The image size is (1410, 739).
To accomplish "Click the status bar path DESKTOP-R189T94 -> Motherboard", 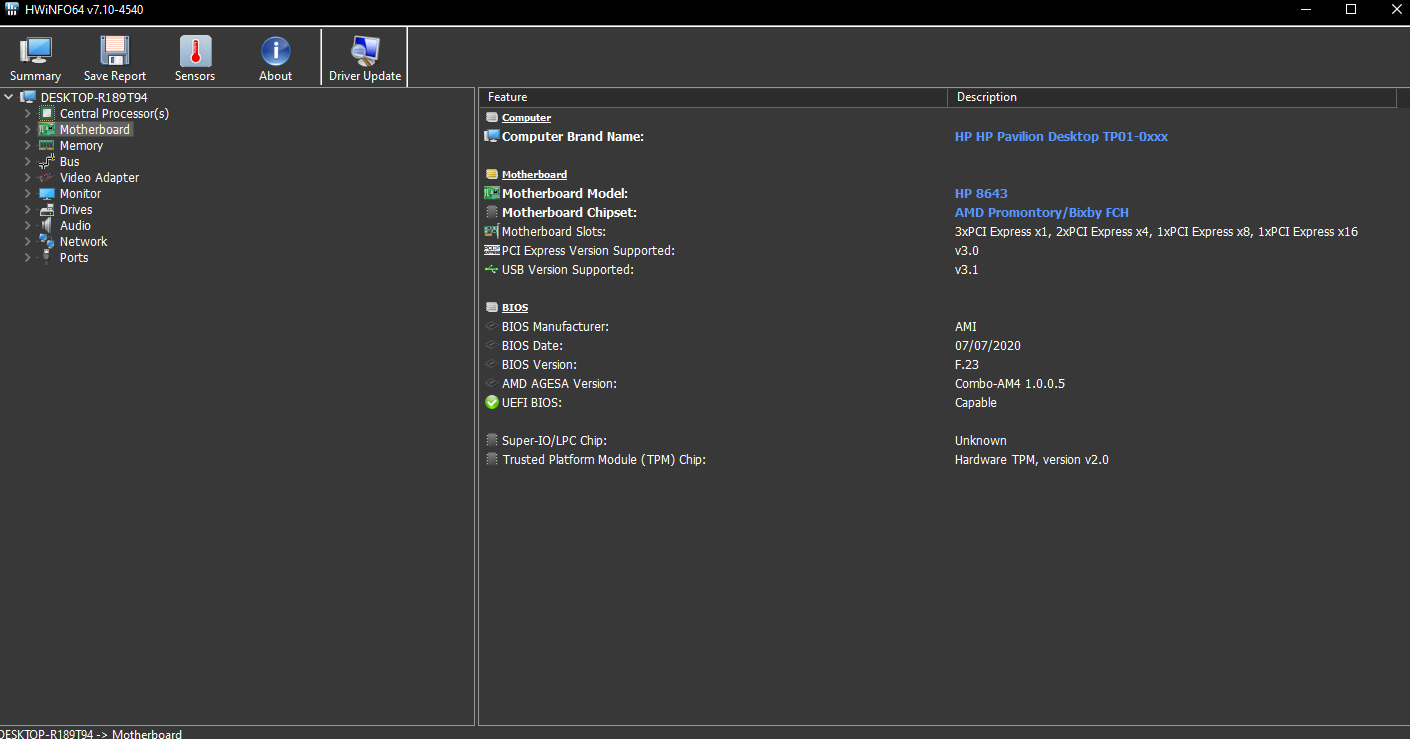I will click(91, 733).
